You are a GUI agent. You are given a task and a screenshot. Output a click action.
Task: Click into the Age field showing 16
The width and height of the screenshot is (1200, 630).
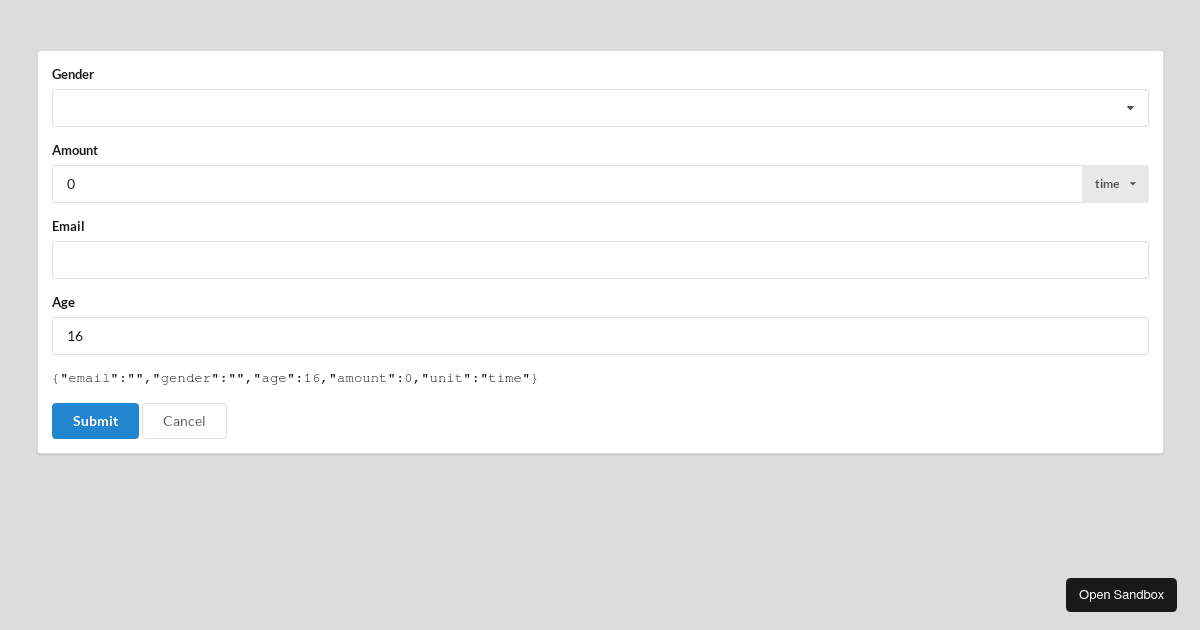[600, 336]
